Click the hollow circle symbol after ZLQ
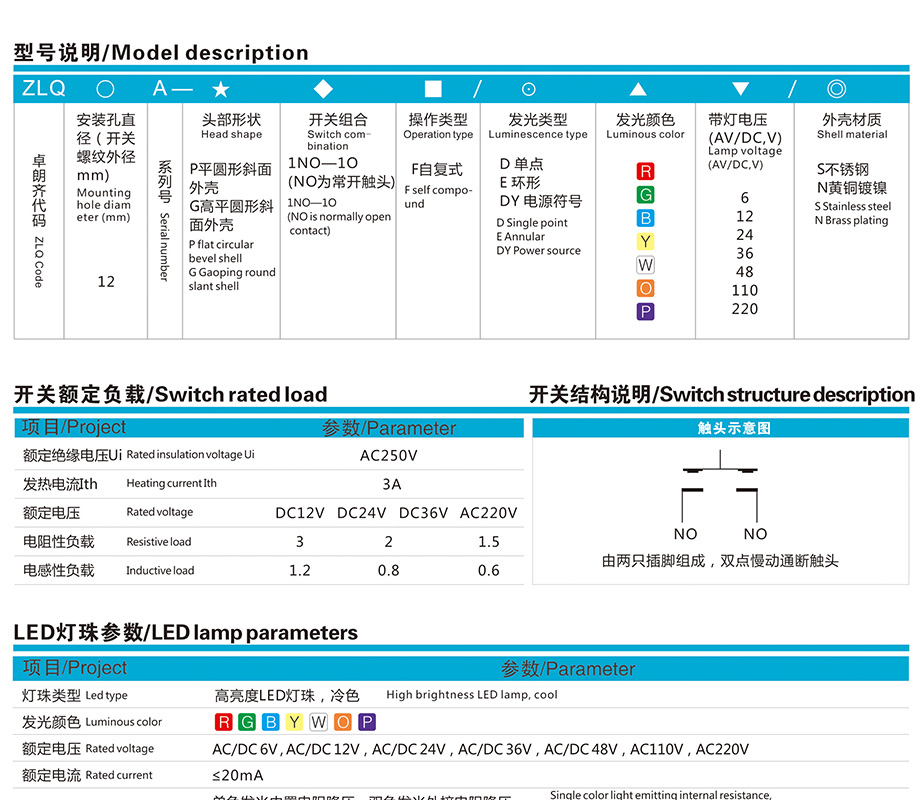Screen dimensions: 920x800 pos(105,89)
